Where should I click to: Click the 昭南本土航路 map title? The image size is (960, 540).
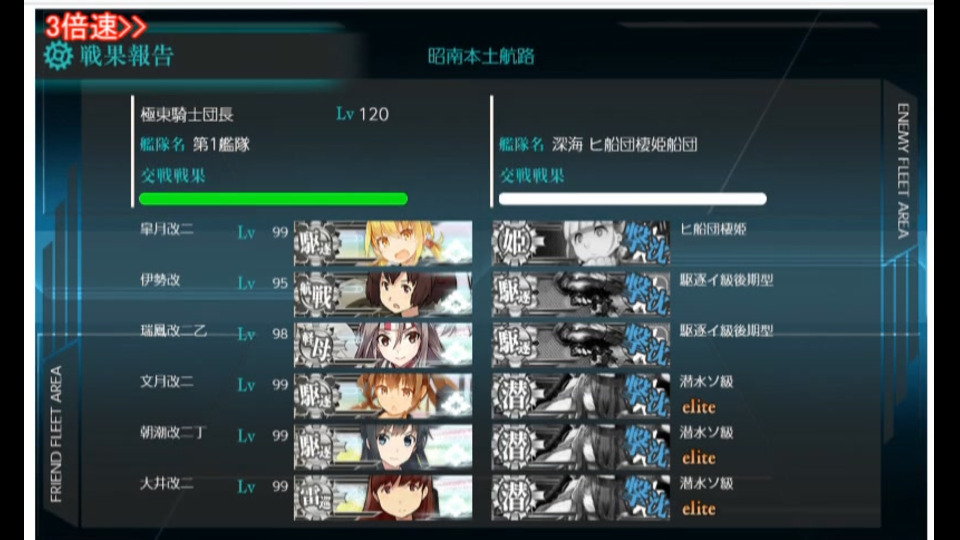pos(481,56)
